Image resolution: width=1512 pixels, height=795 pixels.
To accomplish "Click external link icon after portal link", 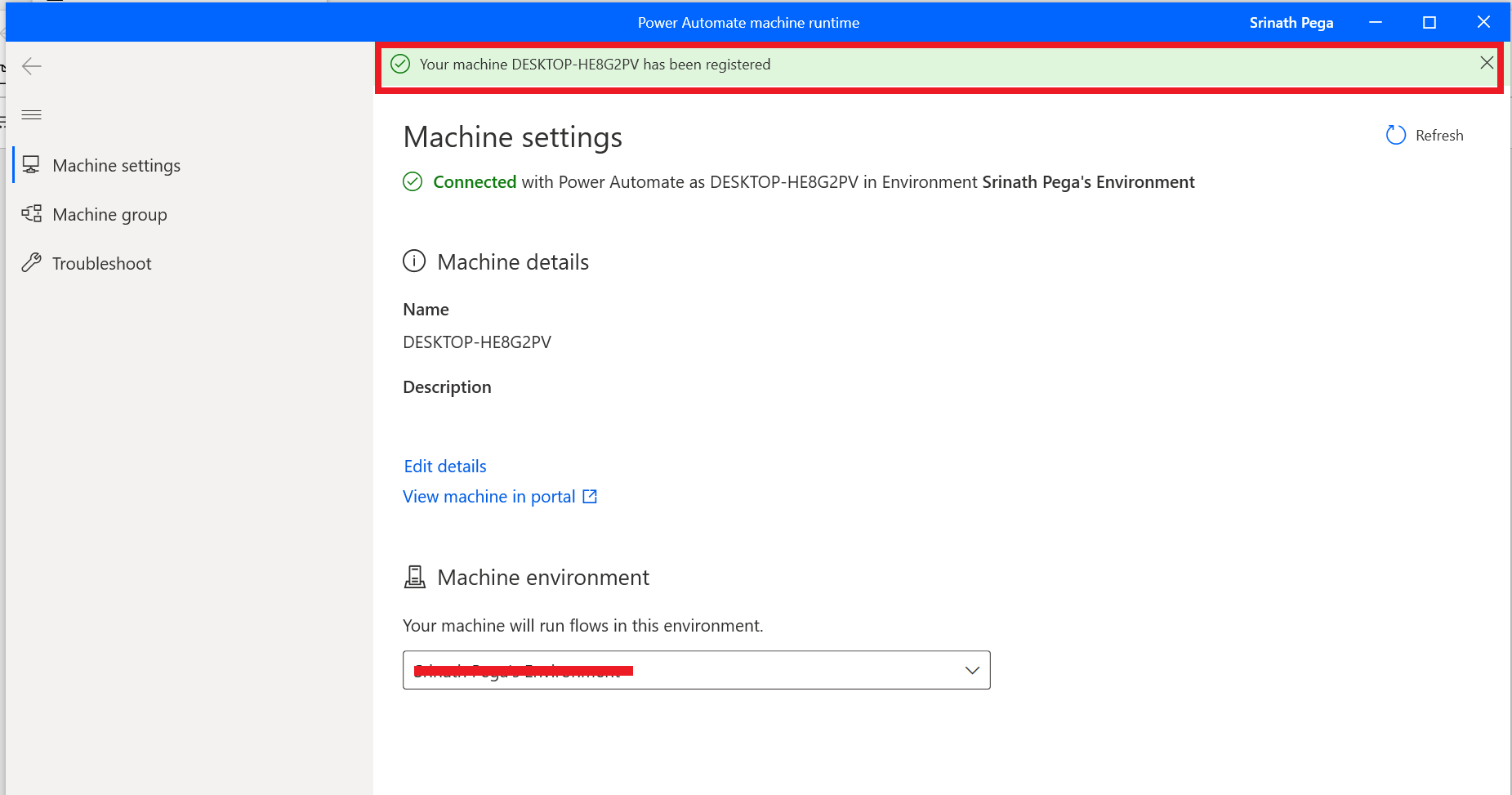I will pos(590,497).
